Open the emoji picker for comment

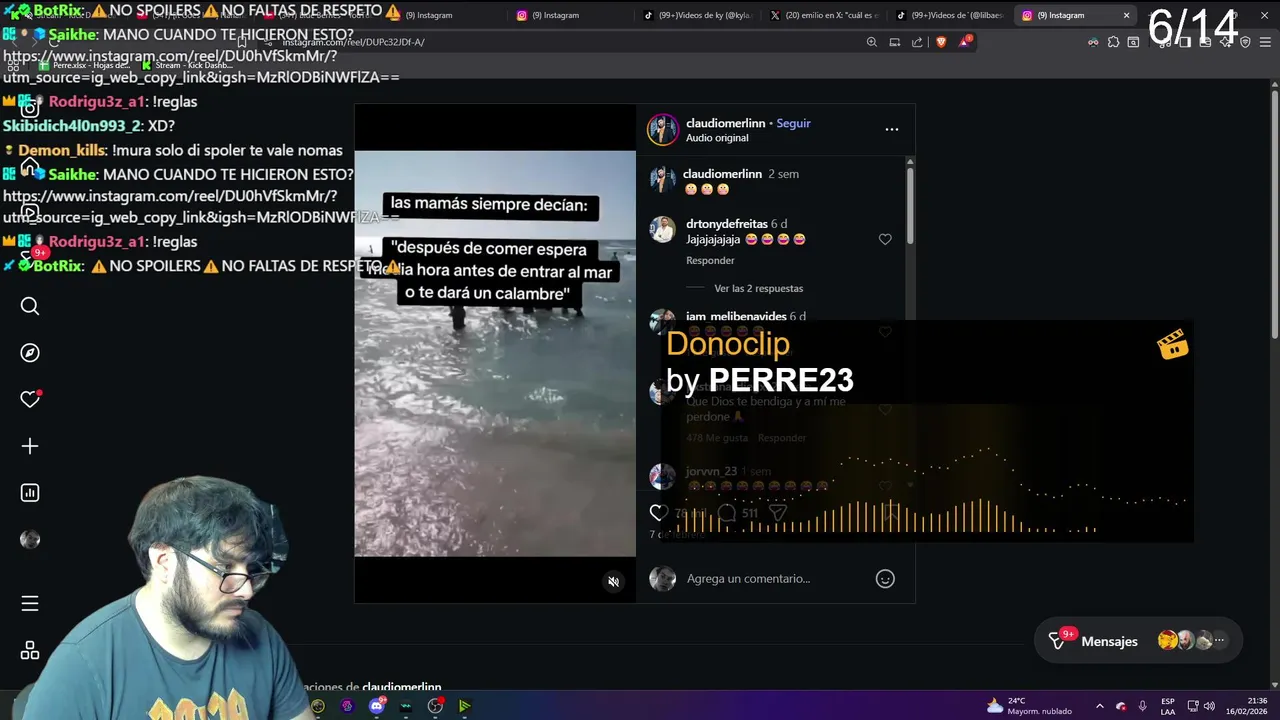click(x=885, y=578)
